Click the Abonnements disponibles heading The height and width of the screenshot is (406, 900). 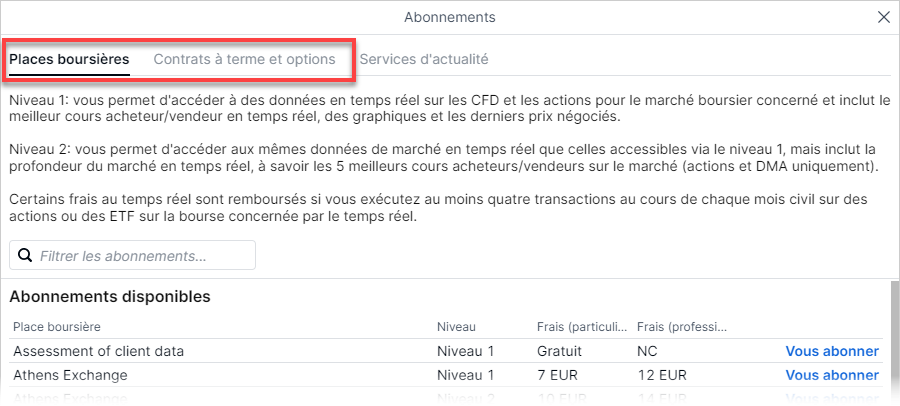(110, 297)
